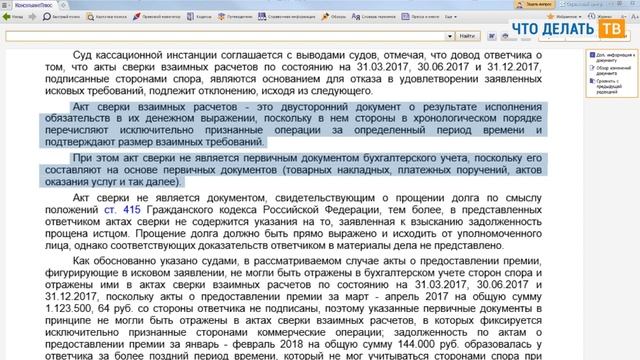This screenshot has height=360, width=640.
Task: Click the Найти button
Action: 467,36
